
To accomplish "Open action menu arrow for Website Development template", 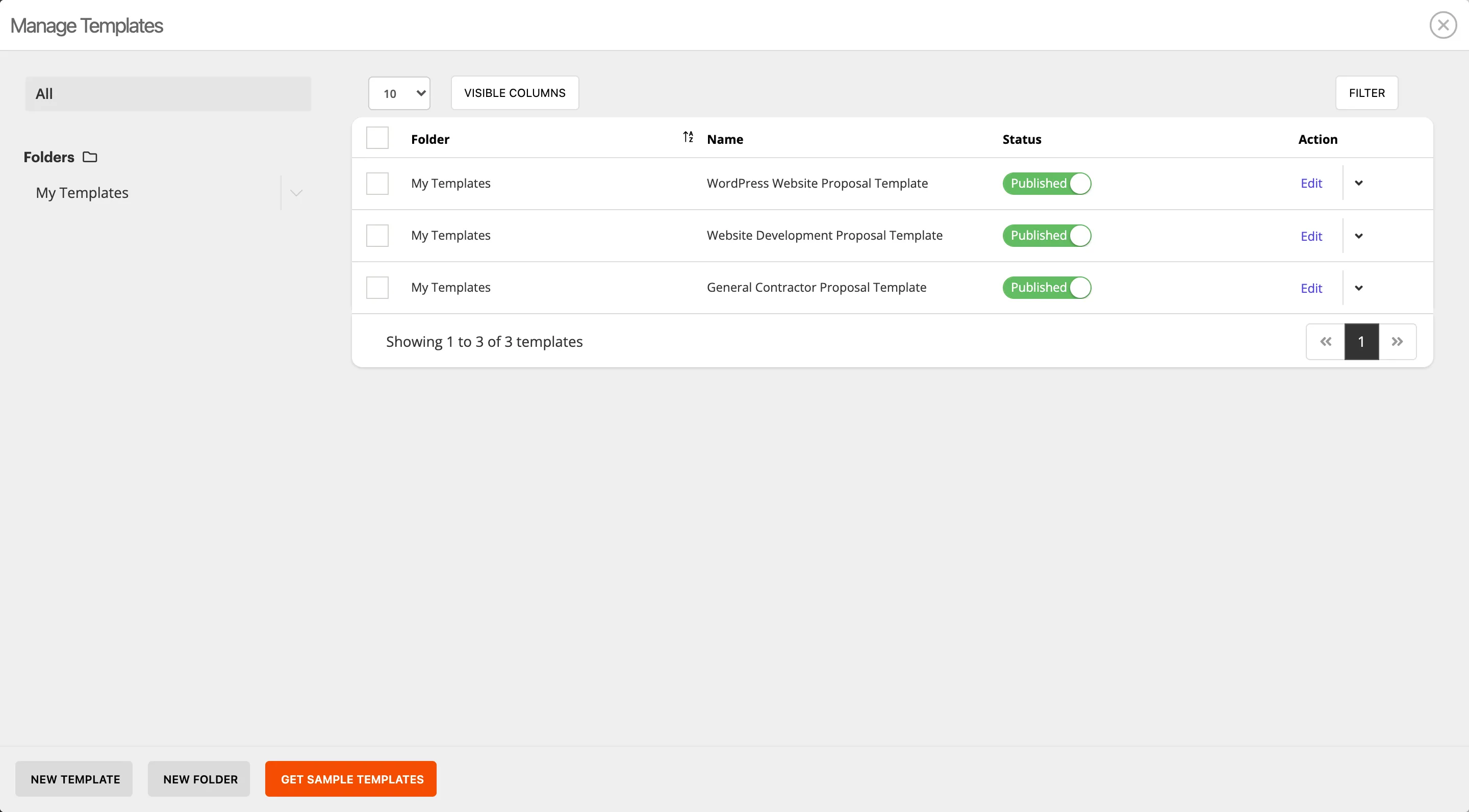I will tap(1358, 236).
